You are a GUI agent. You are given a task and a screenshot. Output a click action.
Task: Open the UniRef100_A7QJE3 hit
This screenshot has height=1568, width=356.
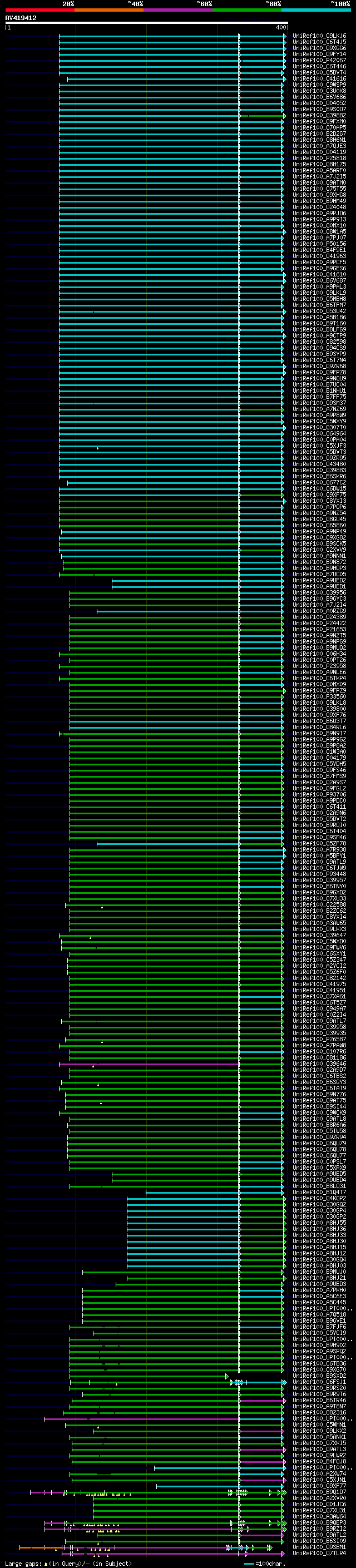[x=319, y=146]
